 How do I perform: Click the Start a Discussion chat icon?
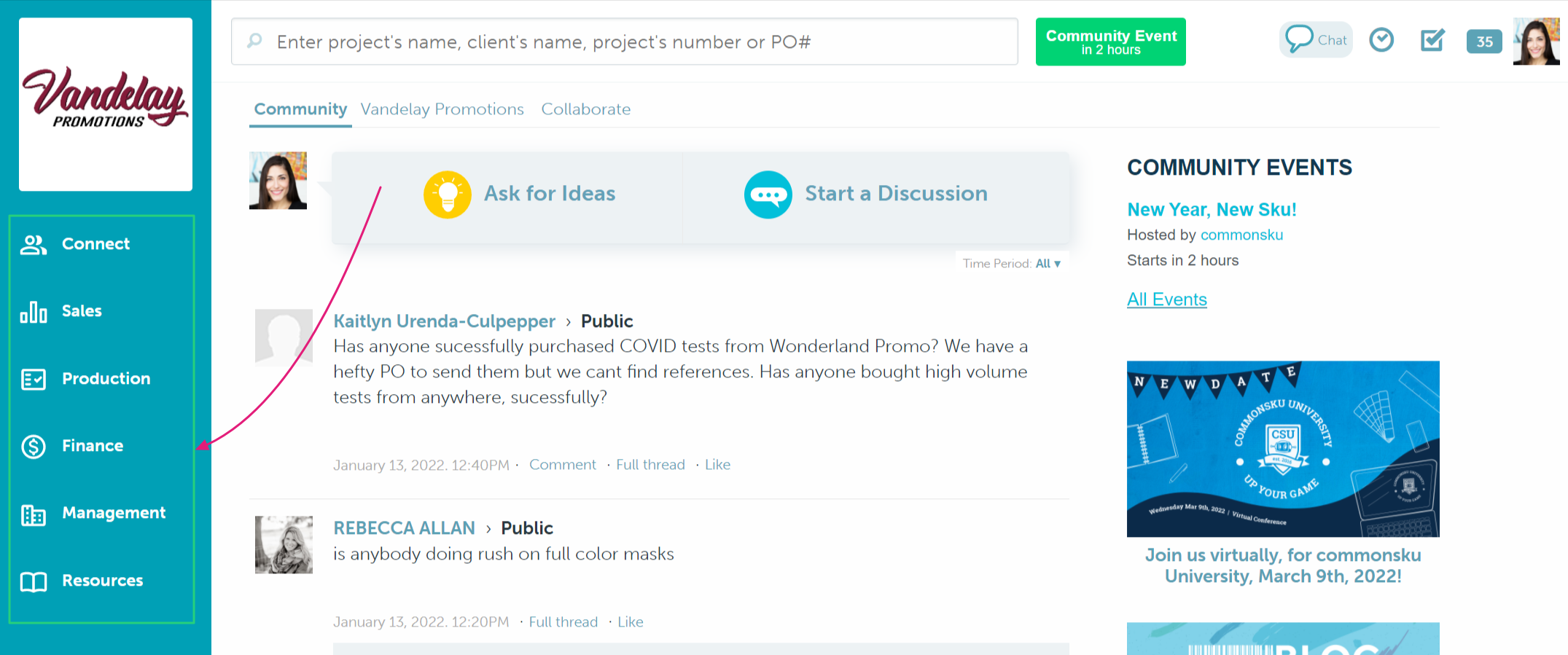click(x=768, y=195)
